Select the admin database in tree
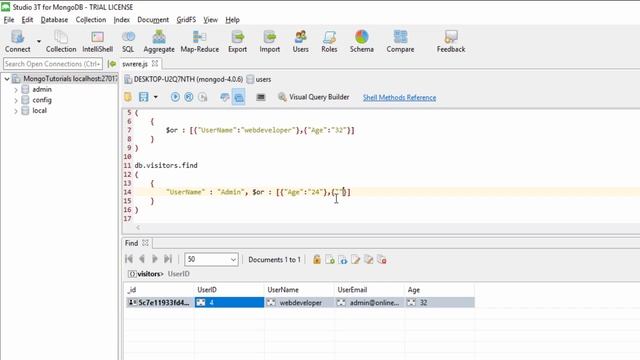 tap(42, 89)
